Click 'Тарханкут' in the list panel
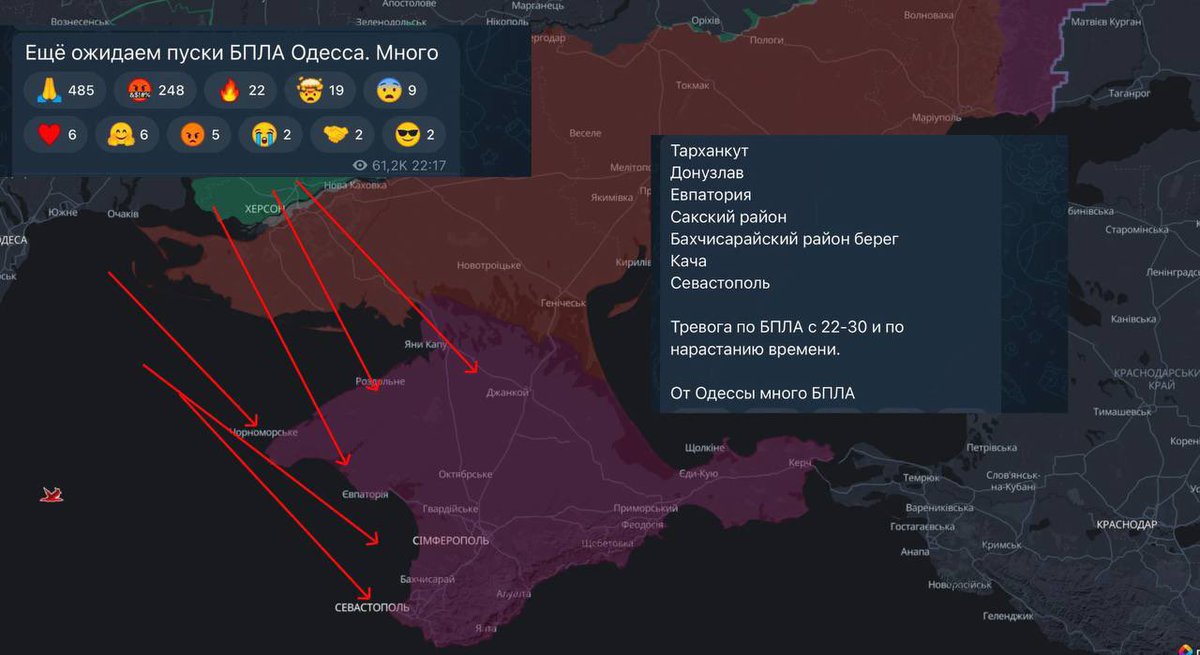The image size is (1200, 655). coord(709,151)
